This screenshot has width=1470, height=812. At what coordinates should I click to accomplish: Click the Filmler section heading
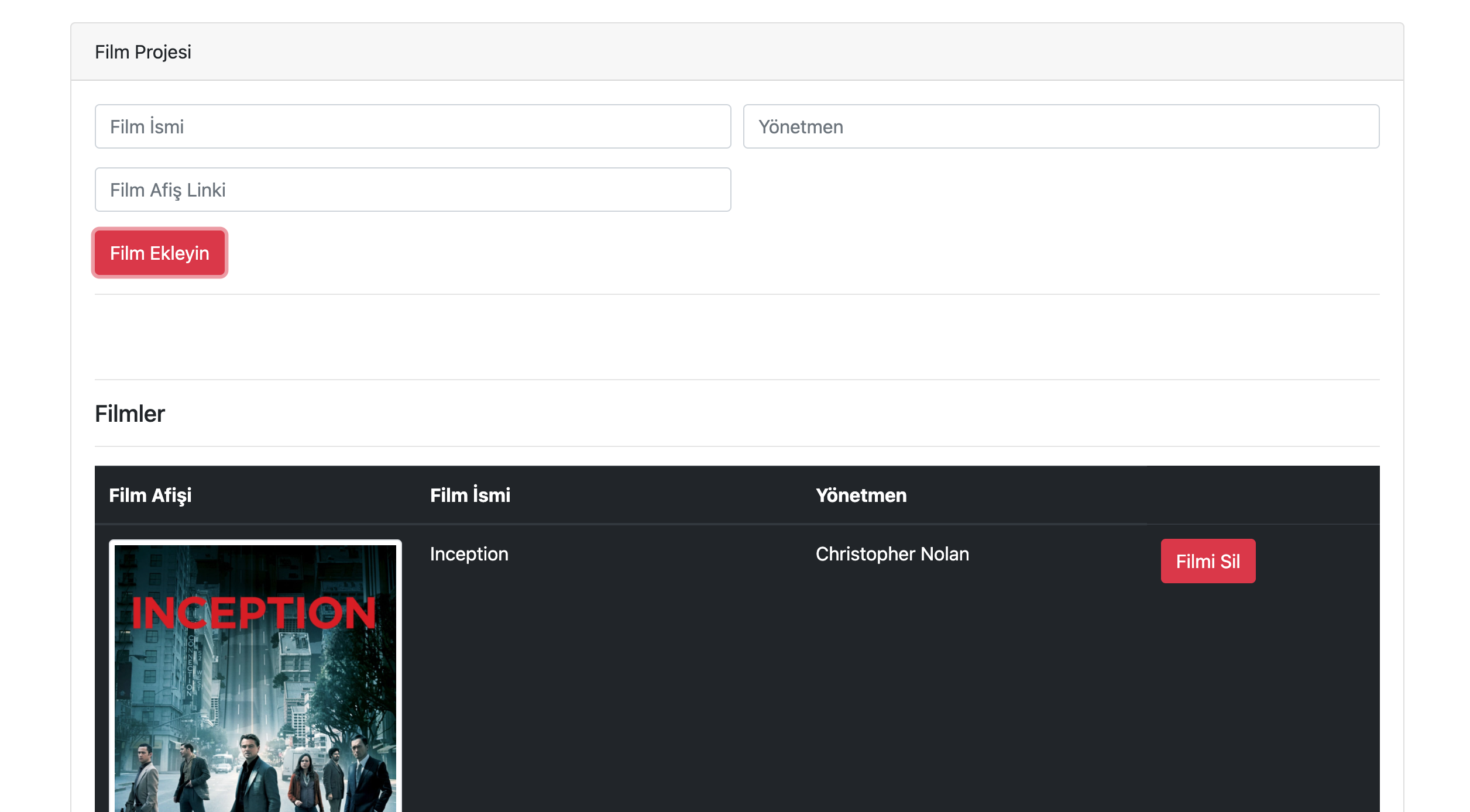130,414
